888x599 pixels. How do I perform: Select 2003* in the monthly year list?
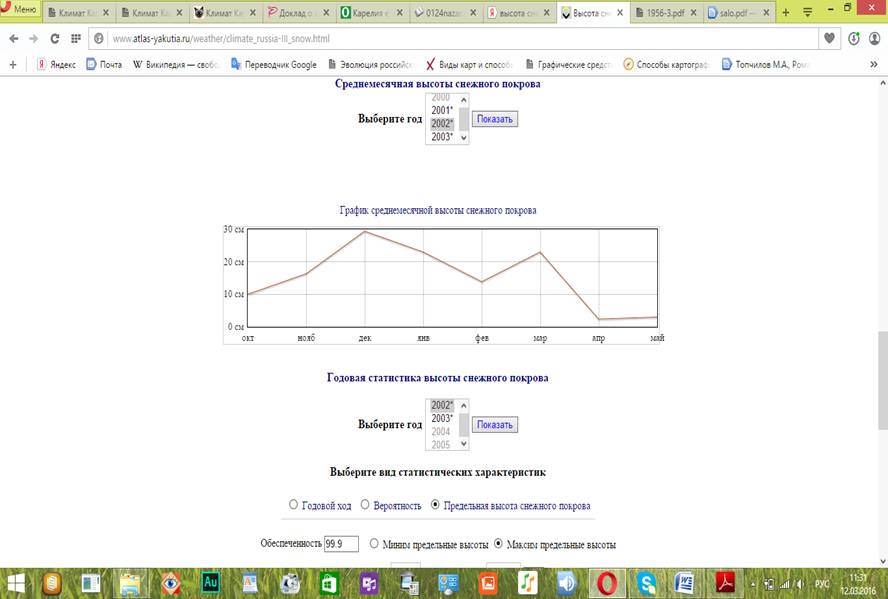[x=442, y=136]
